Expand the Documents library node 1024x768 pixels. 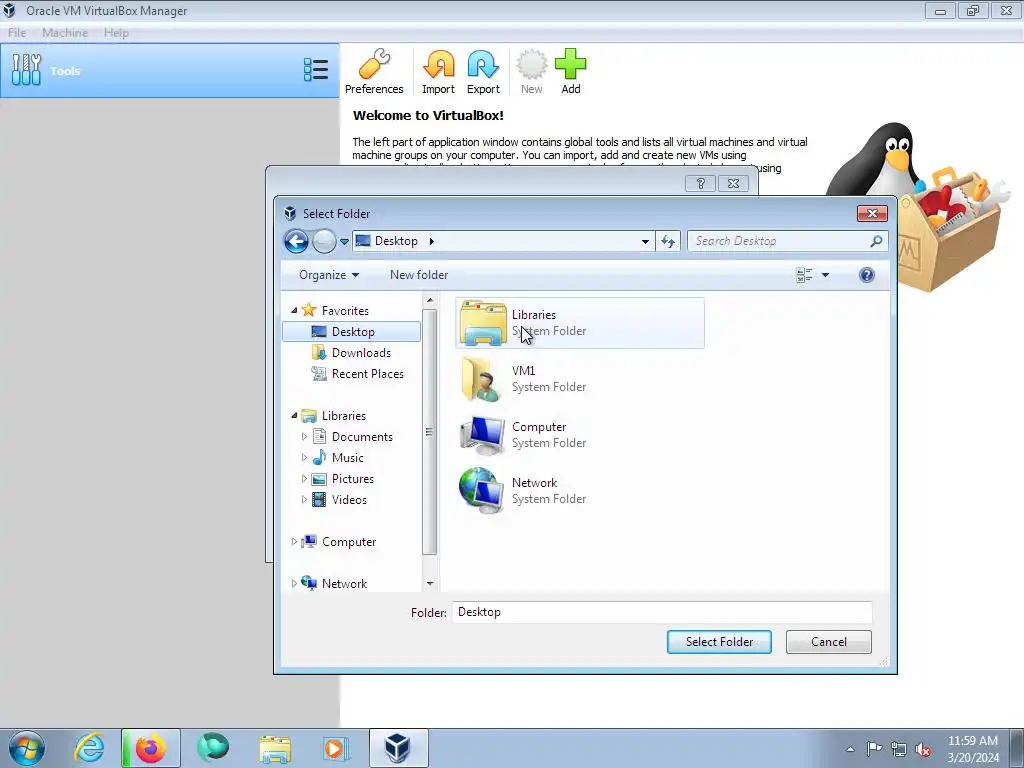pyautogui.click(x=304, y=436)
